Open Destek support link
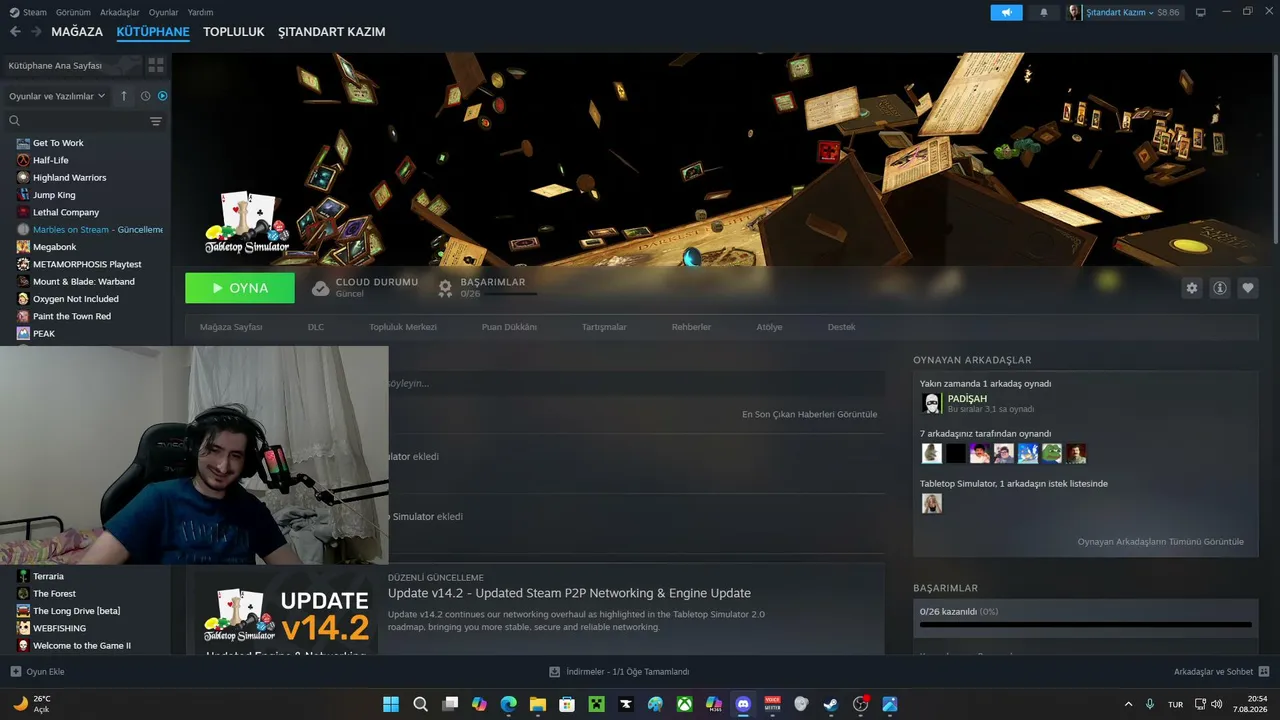This screenshot has height=720, width=1280. (x=841, y=327)
